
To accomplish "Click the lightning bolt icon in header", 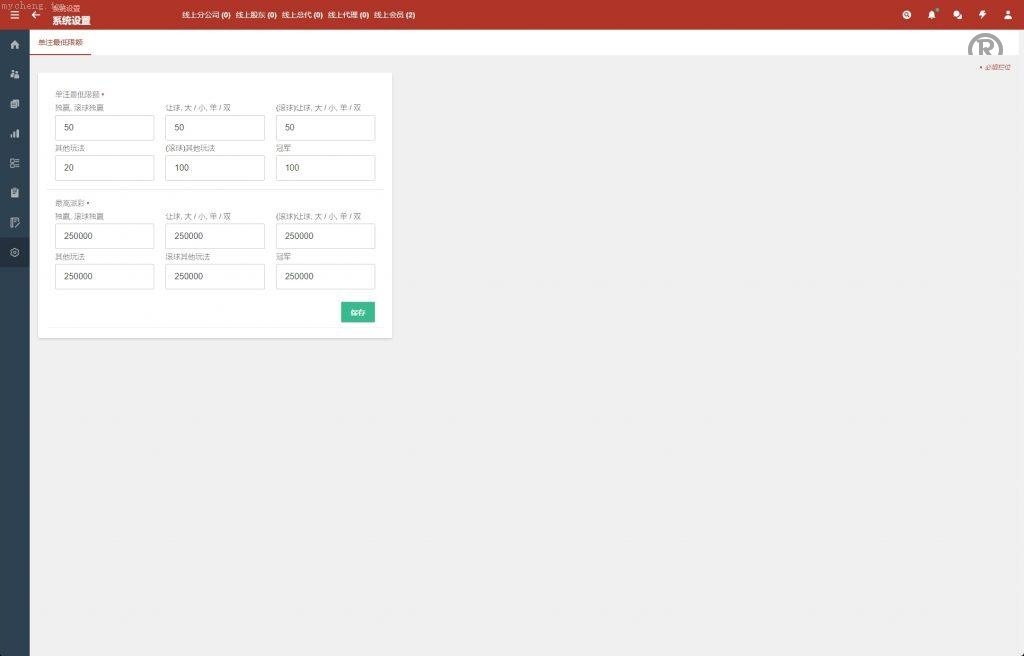I will click(982, 15).
